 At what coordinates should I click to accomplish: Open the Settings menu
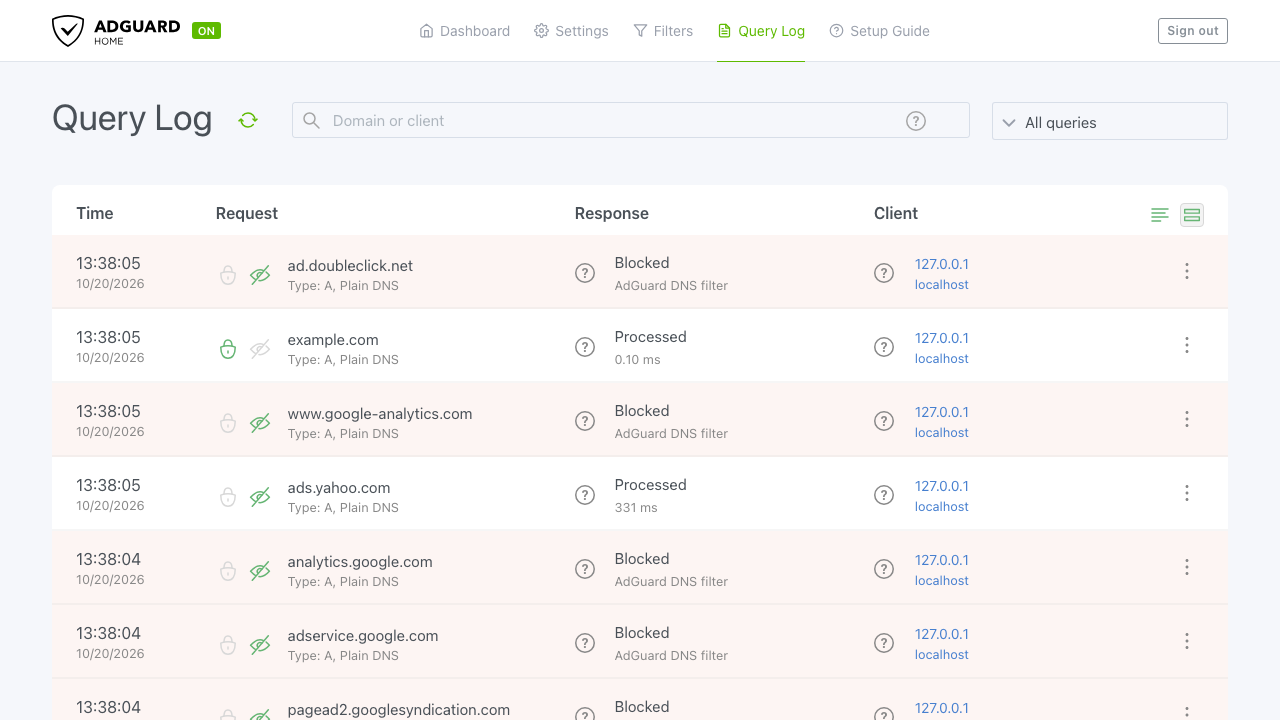[571, 31]
